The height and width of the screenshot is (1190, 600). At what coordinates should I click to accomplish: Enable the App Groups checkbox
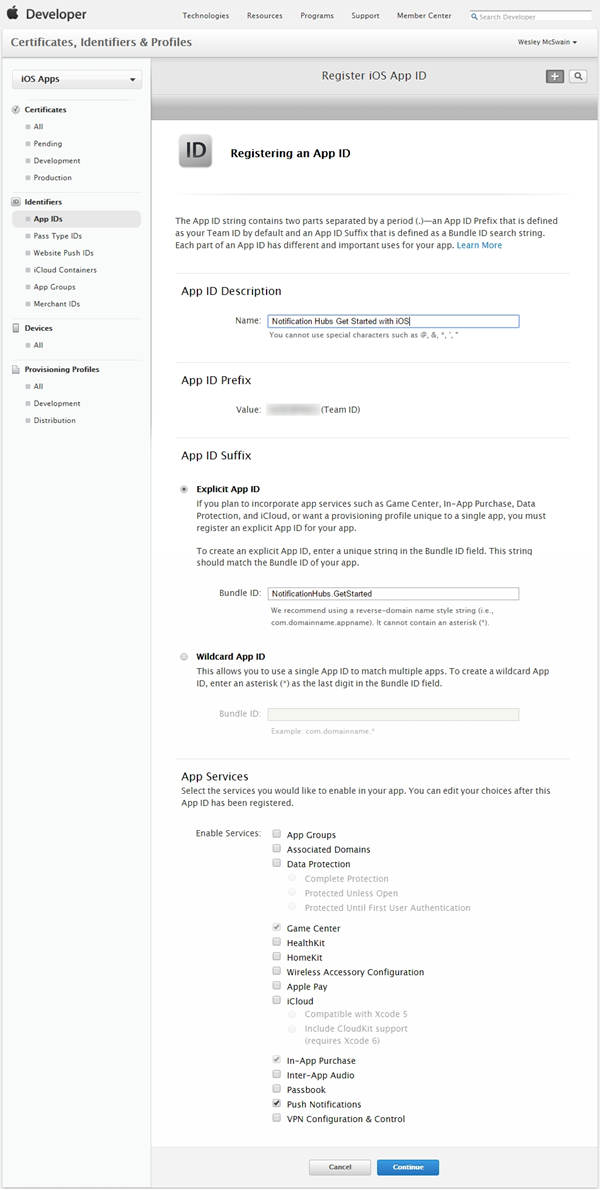277,835
